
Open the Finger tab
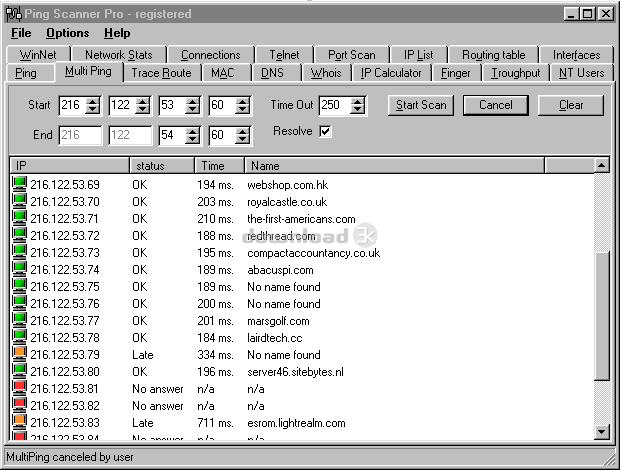[456, 73]
